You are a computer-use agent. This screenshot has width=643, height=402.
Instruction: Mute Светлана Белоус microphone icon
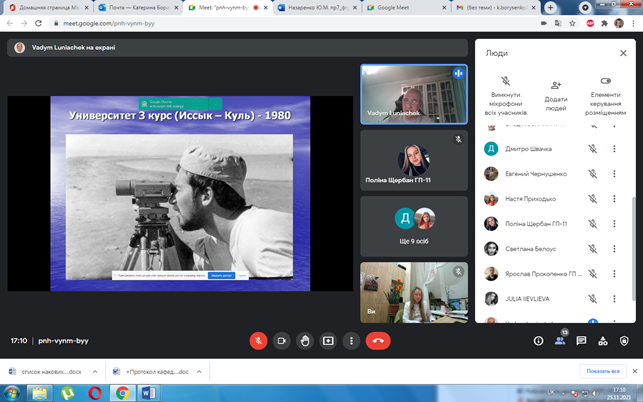(x=592, y=249)
